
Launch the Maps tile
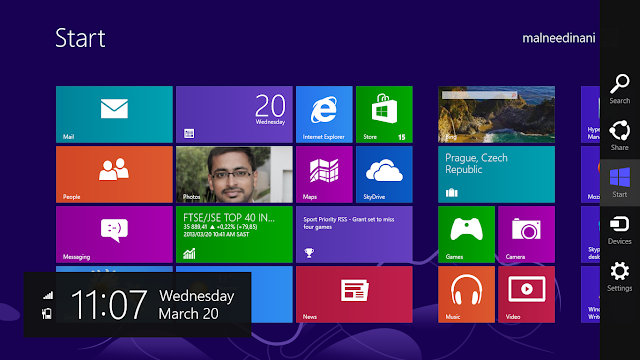pos(324,174)
